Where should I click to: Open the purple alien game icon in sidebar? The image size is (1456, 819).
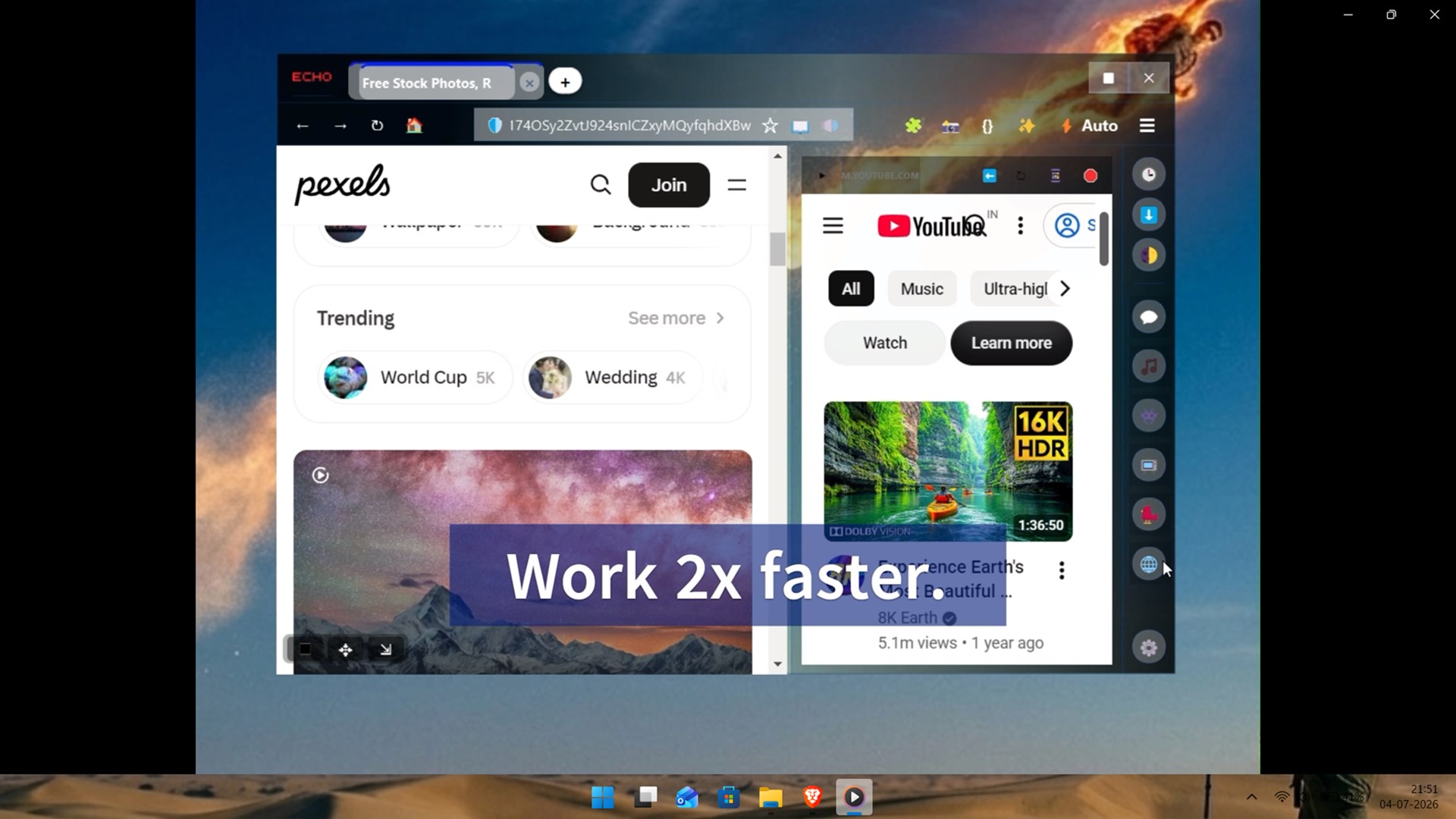point(1149,416)
